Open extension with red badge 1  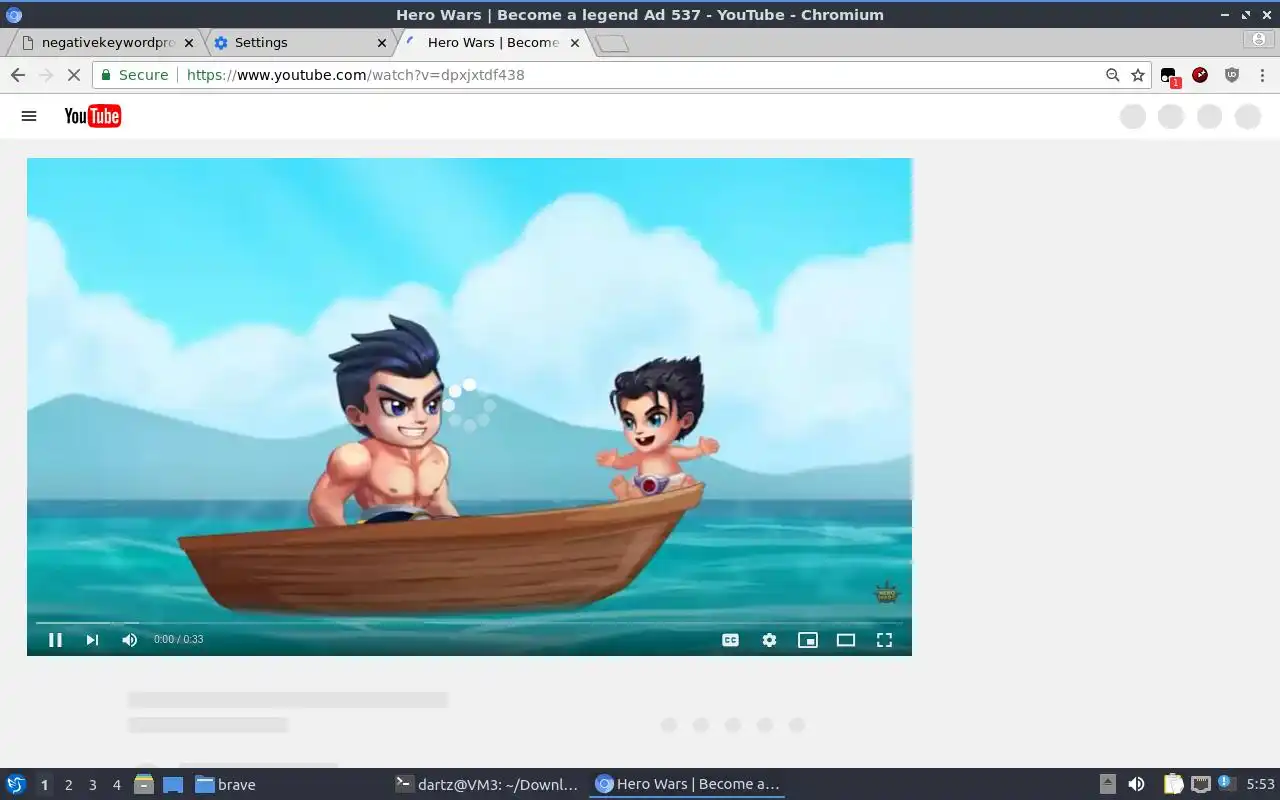pyautogui.click(x=1169, y=75)
